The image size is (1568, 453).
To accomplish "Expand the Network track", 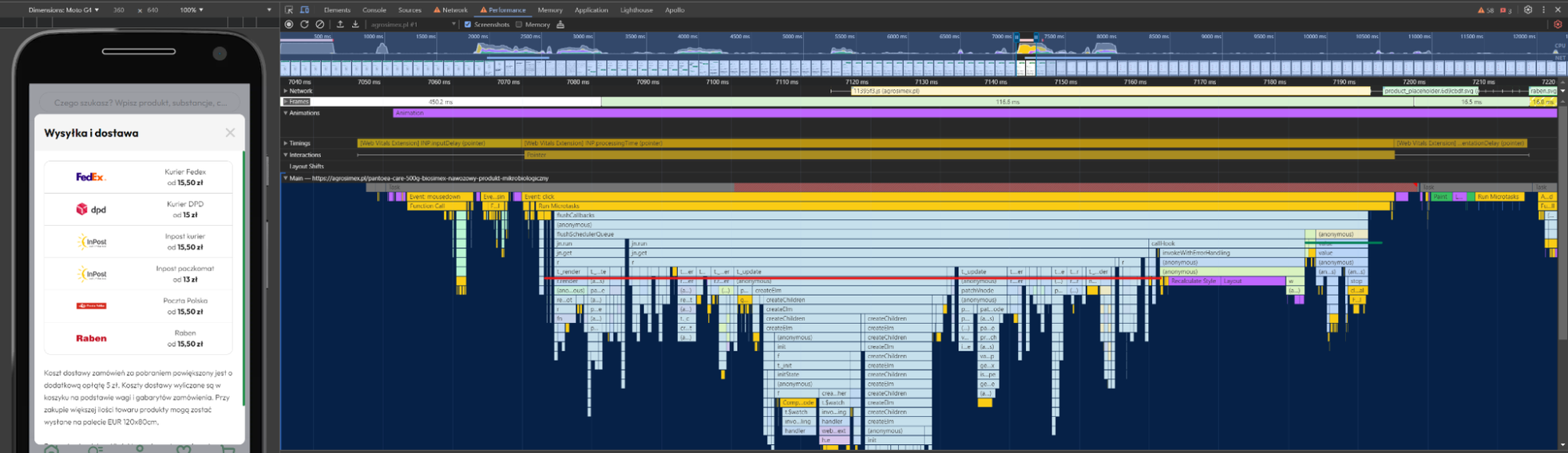I will [286, 91].
